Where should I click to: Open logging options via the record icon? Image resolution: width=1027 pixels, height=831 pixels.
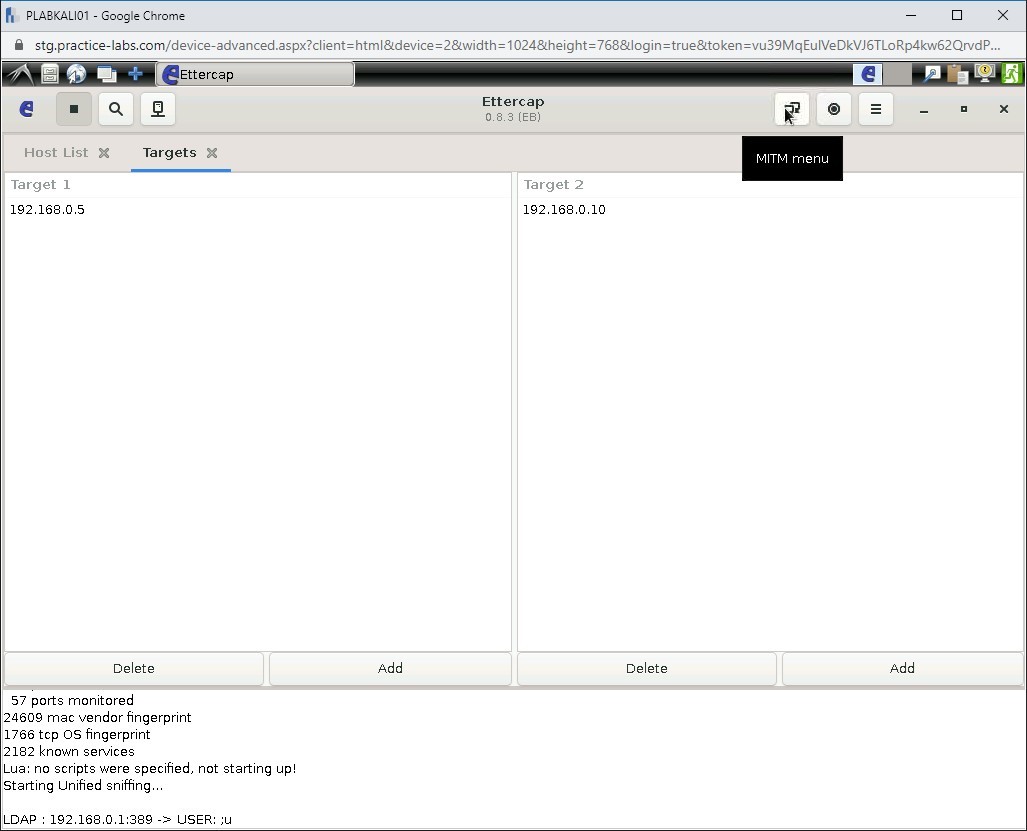[834, 109]
